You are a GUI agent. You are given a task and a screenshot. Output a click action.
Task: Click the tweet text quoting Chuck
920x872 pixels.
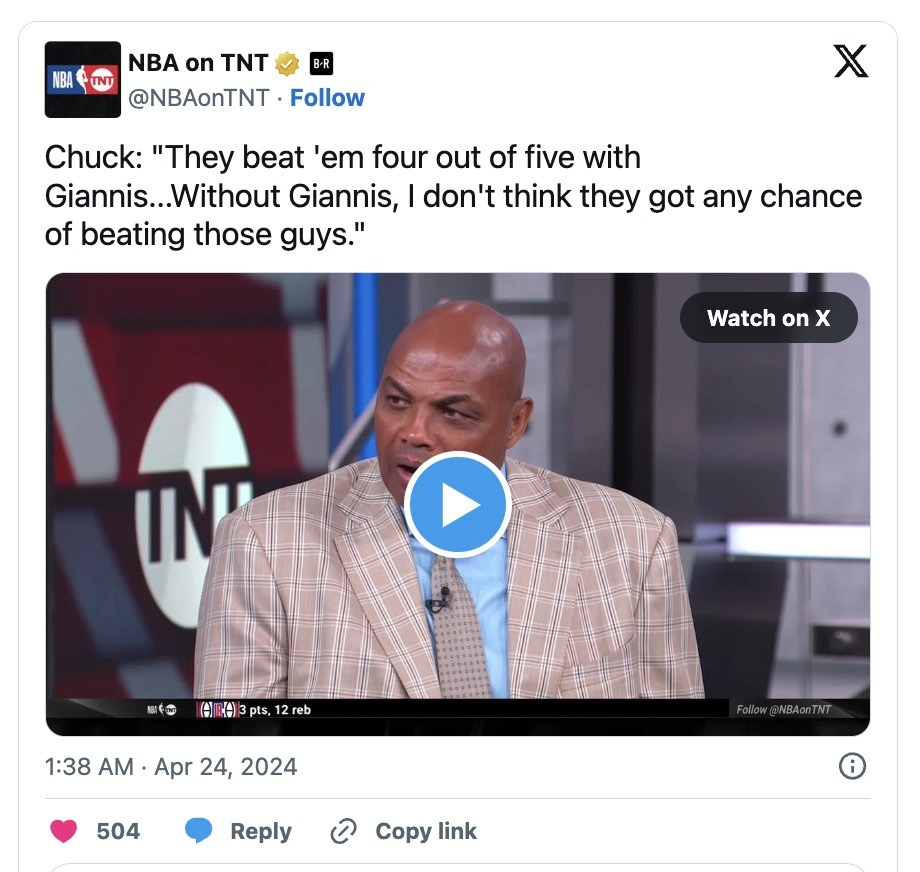[454, 196]
